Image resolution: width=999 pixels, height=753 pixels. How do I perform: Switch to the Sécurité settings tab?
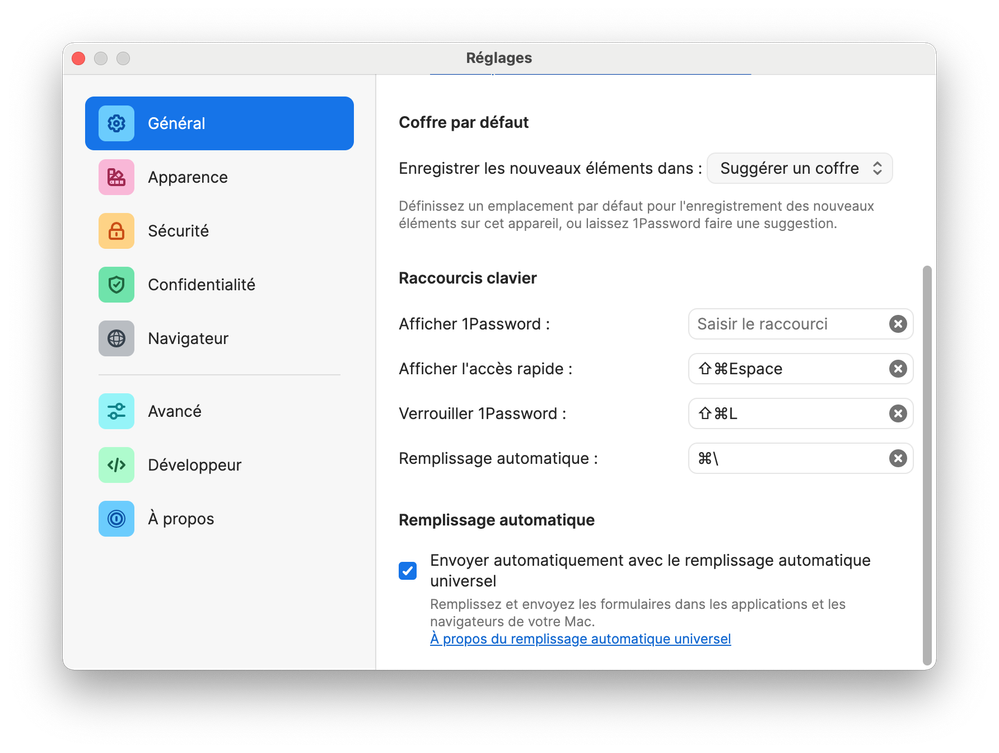coord(178,231)
